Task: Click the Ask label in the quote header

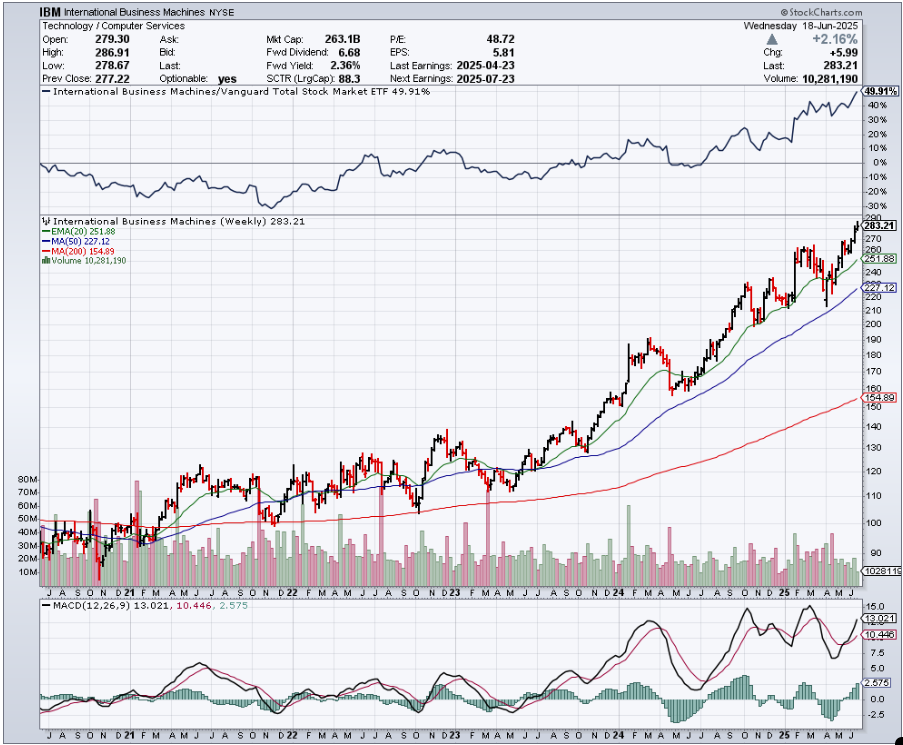Action: [169, 39]
